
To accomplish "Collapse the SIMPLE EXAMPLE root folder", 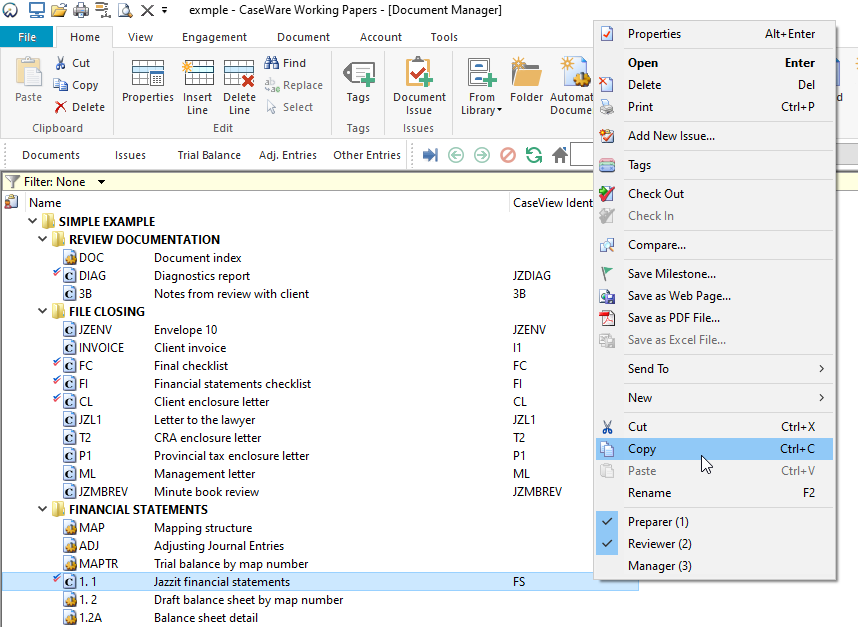I will (32, 221).
